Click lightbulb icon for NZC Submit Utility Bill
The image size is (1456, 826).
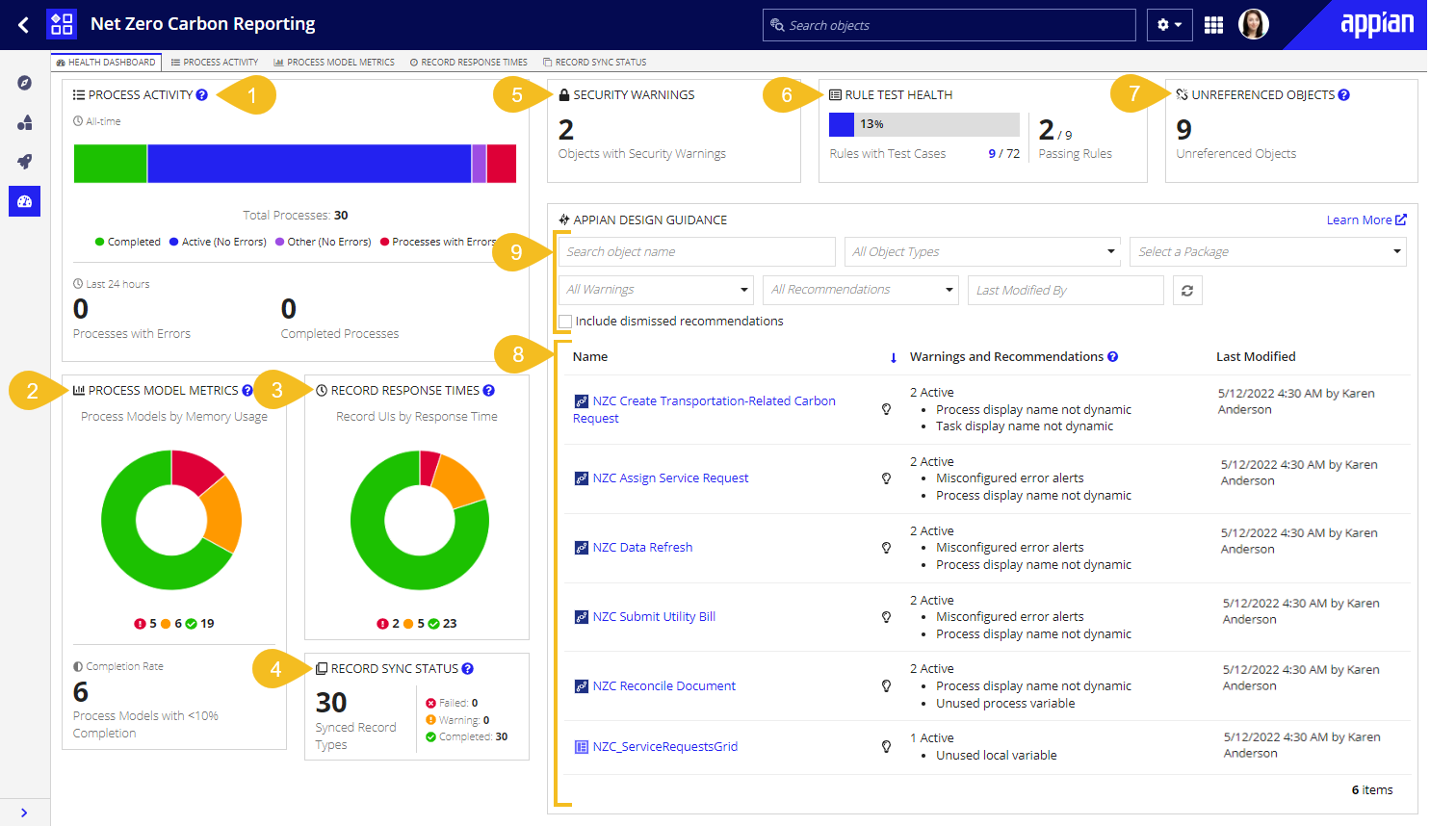pyautogui.click(x=886, y=617)
